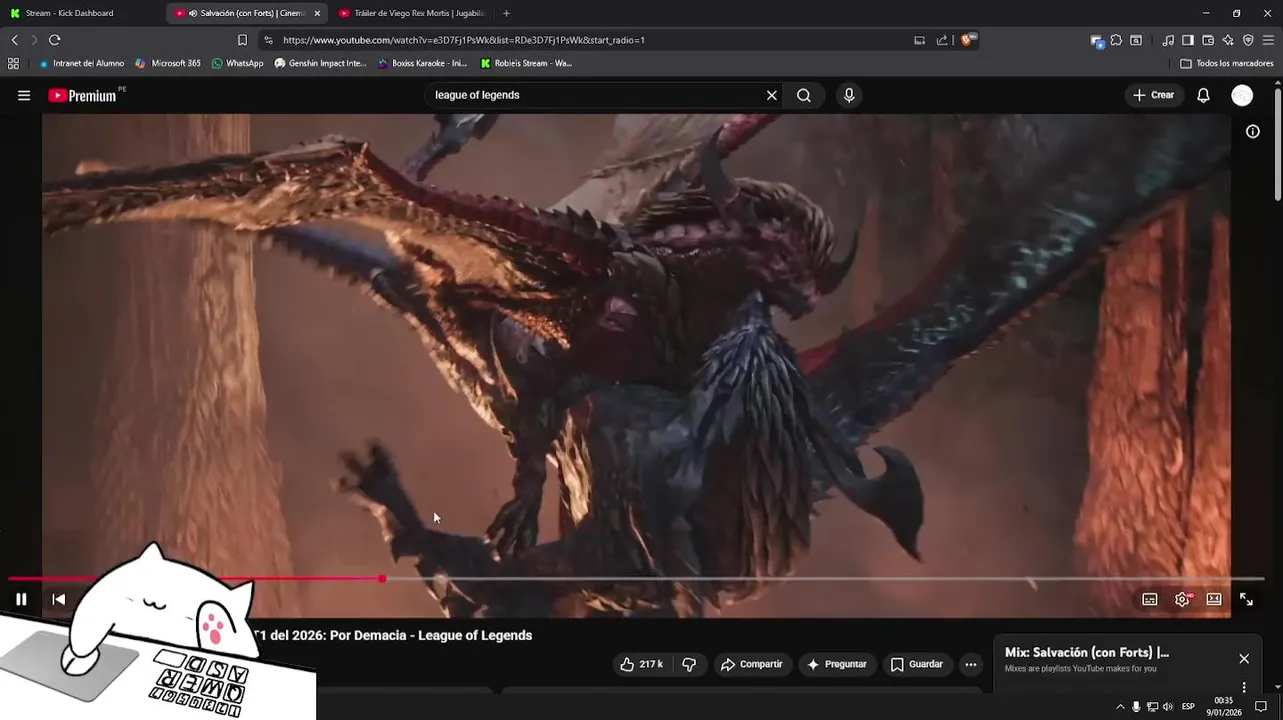This screenshot has height=720, width=1283.
Task: Click the page vertical scrollbar
Action: pyautogui.click(x=1277, y=145)
